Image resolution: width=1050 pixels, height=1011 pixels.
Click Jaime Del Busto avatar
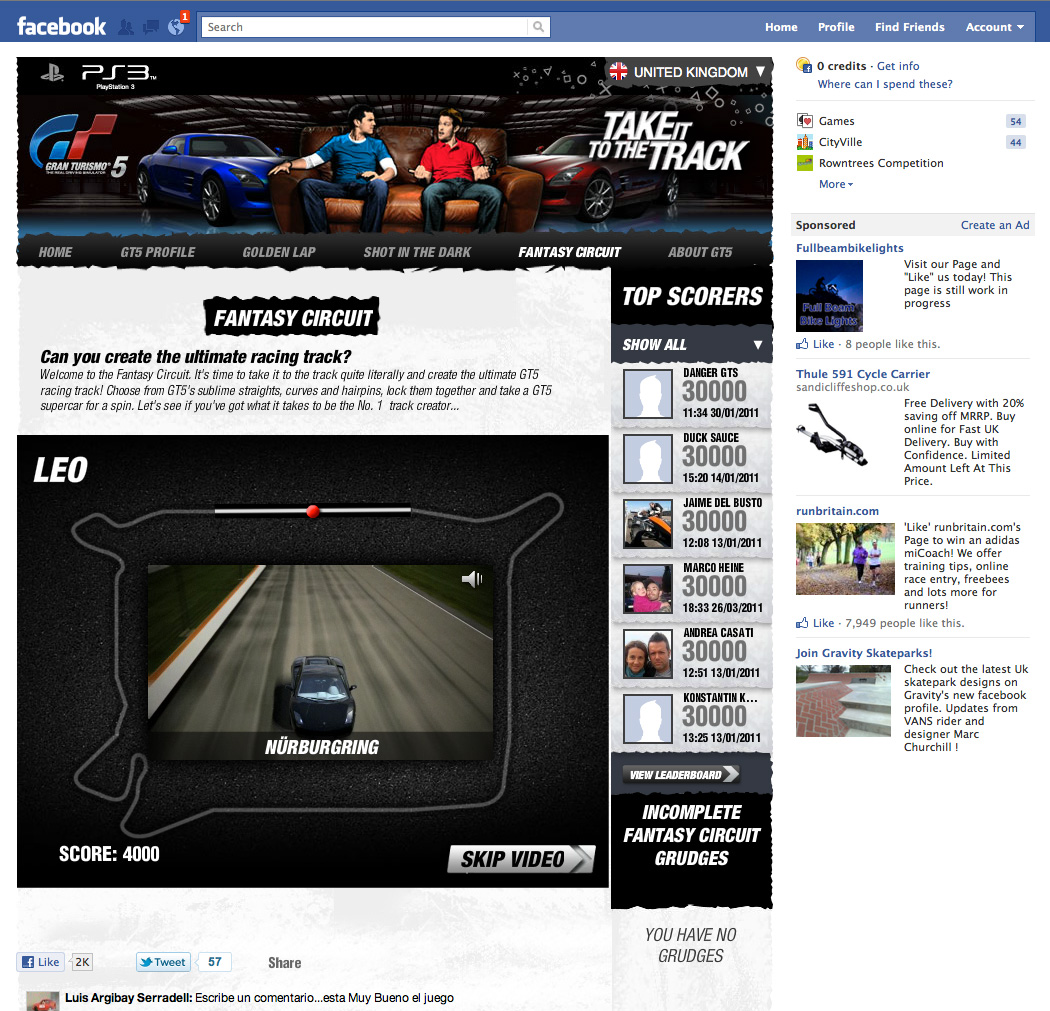(648, 524)
